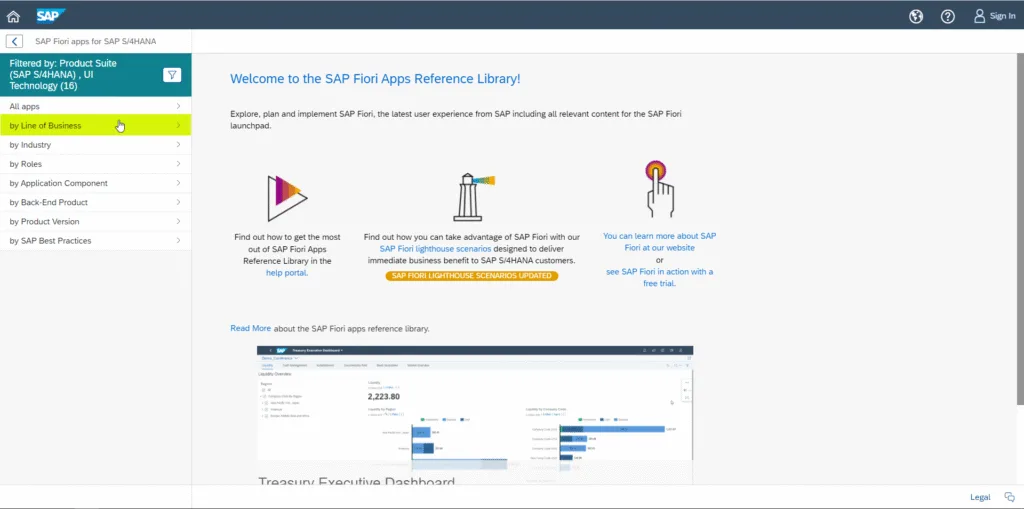This screenshot has height=509, width=1024.
Task: Click the Sign In text
Action: 1002,16
